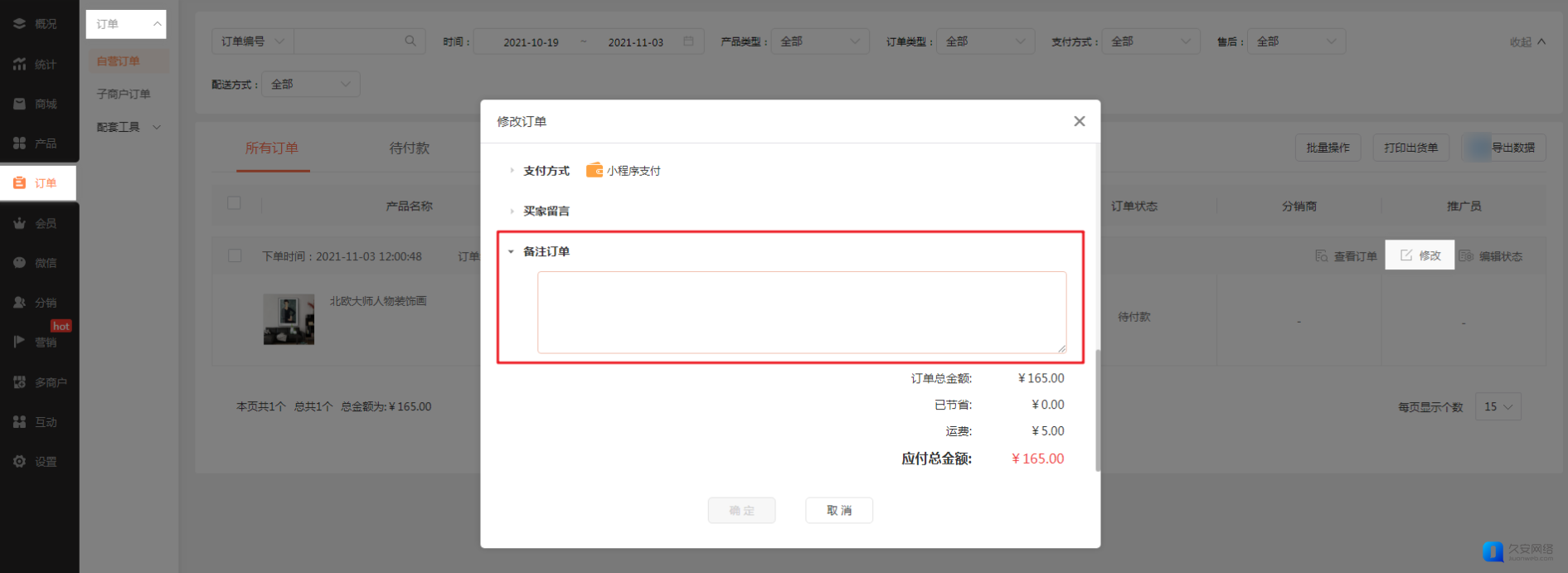
Task: Switch to the 待付款 tab
Action: coord(409,148)
